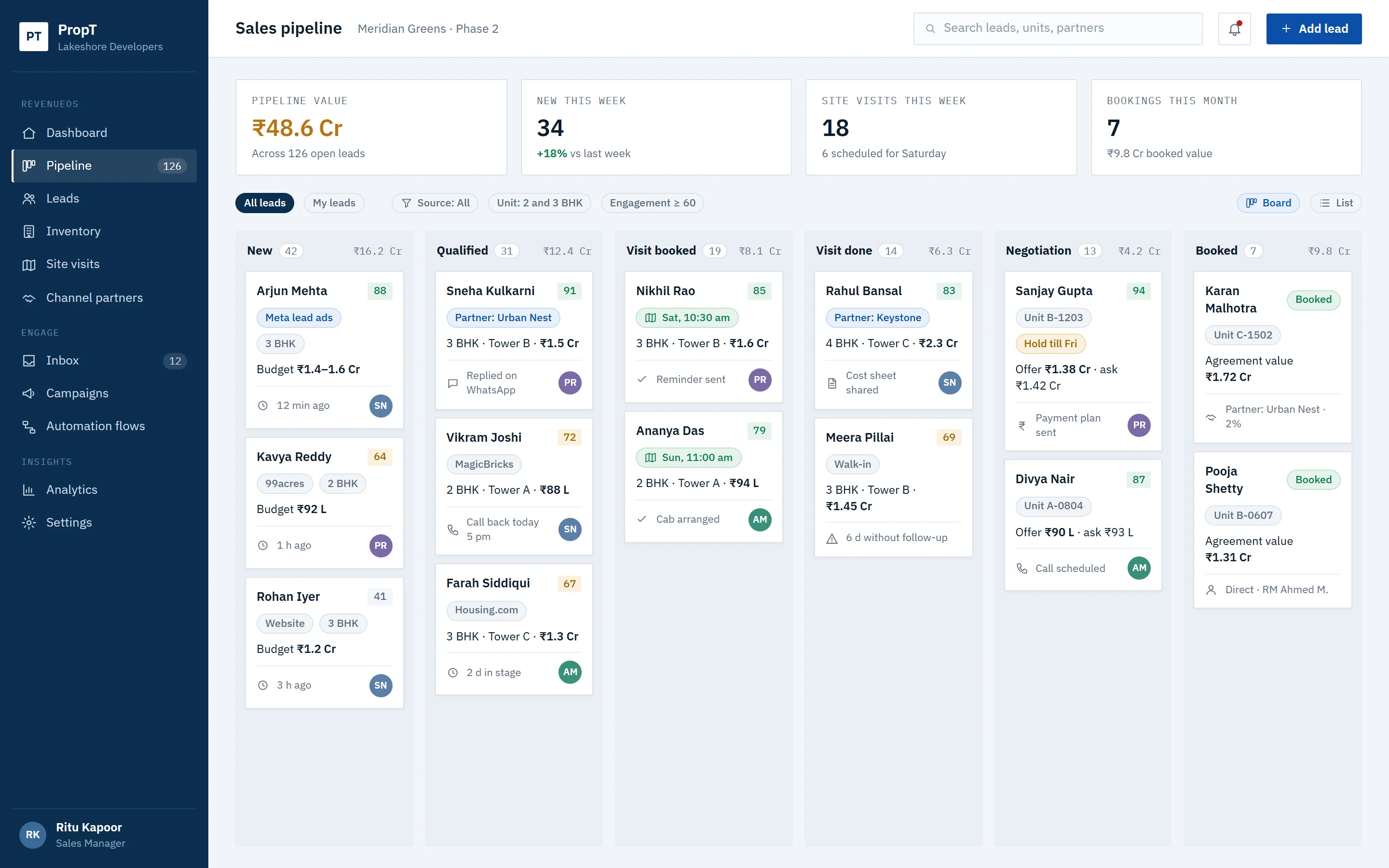Screen dimensions: 1389x868
Task: Click the search leads input field
Action: click(x=1058, y=29)
